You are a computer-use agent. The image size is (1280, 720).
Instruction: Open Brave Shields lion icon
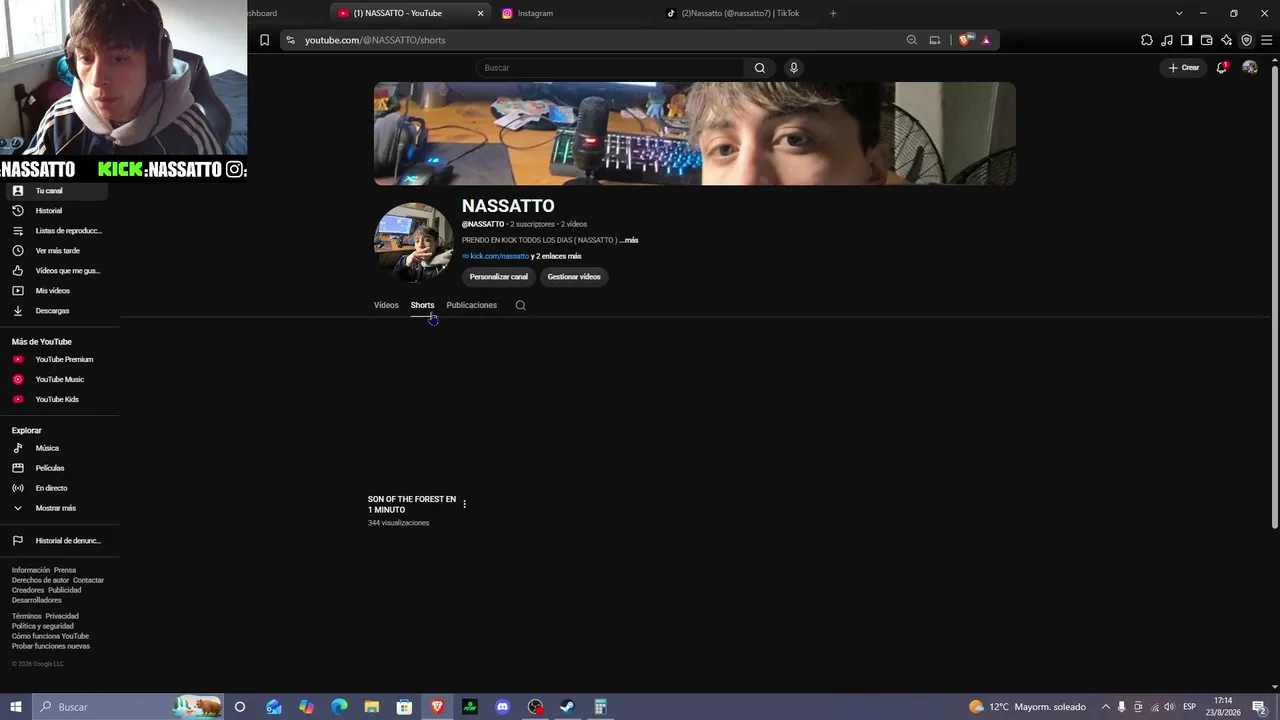point(964,40)
